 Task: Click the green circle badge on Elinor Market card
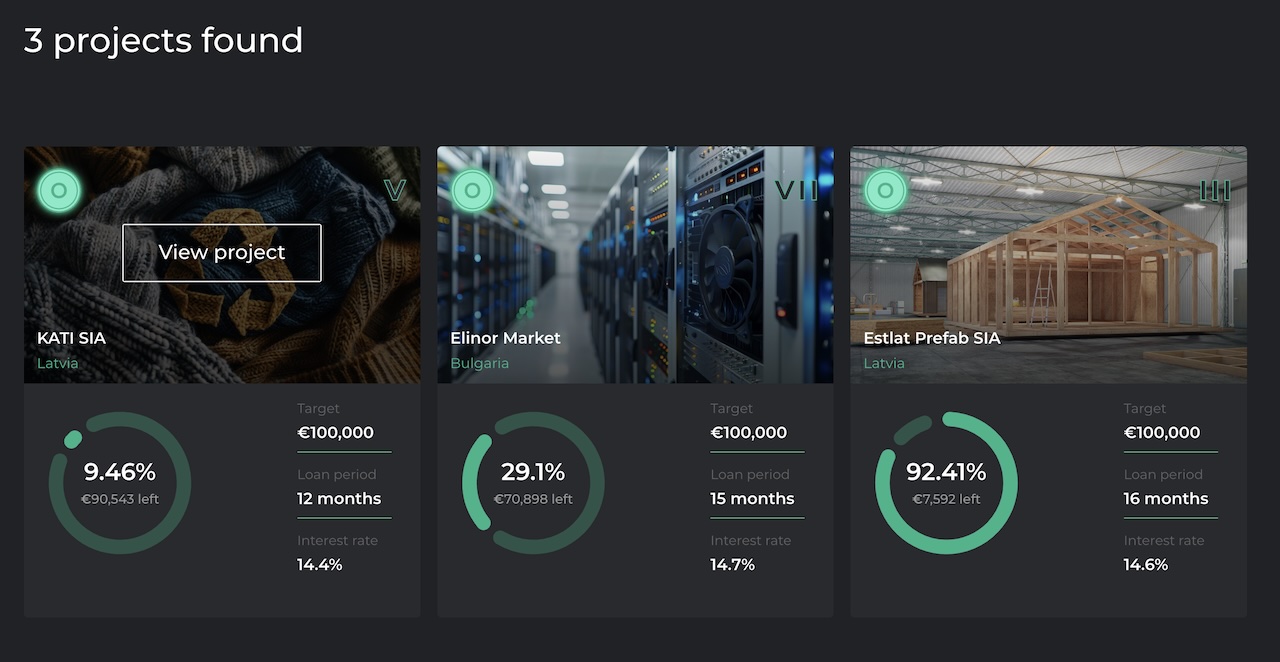coord(472,190)
